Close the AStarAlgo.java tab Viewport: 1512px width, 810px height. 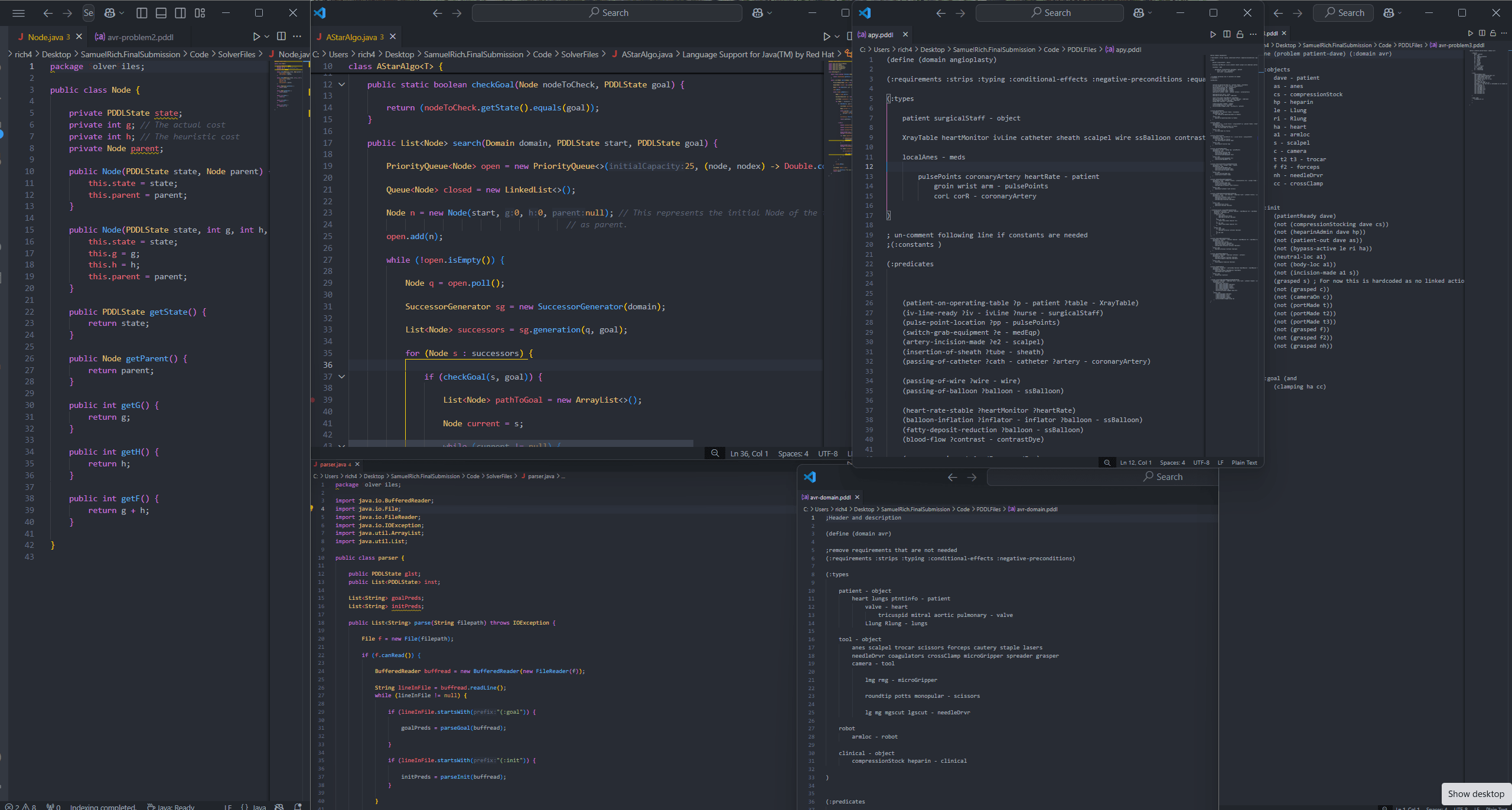393,37
